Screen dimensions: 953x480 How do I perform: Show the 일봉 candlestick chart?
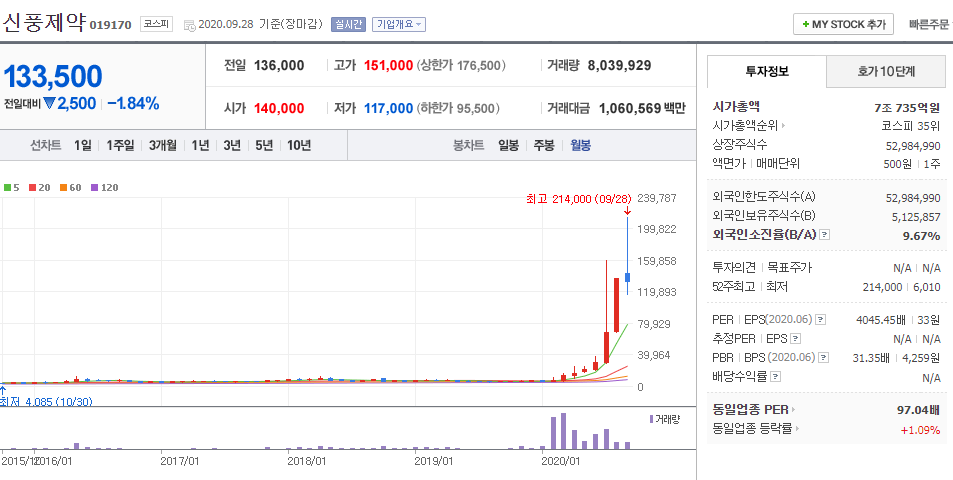pos(509,145)
